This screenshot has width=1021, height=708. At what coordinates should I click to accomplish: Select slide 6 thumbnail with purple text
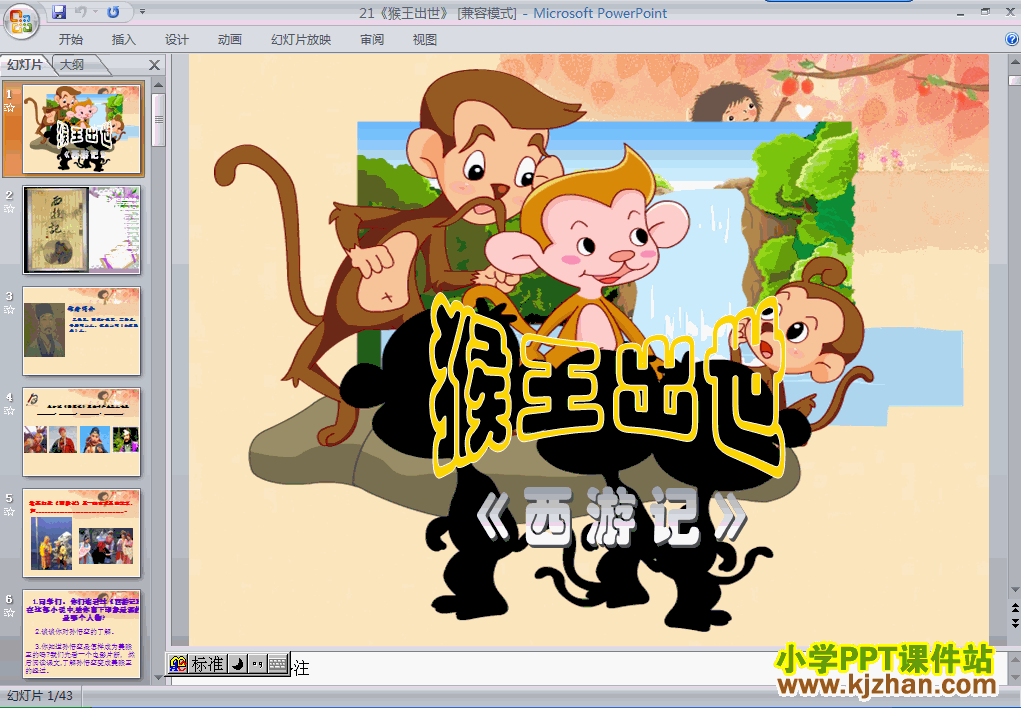point(81,634)
